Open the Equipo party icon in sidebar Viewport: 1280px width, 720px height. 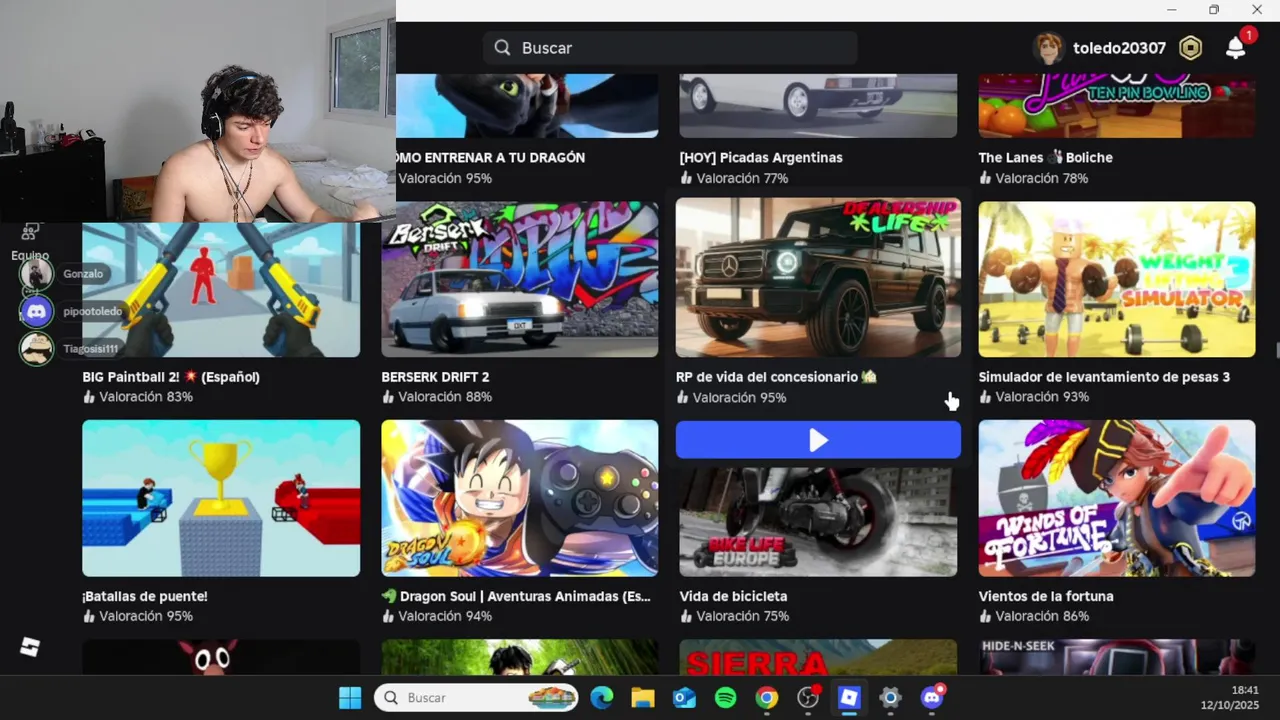click(30, 232)
